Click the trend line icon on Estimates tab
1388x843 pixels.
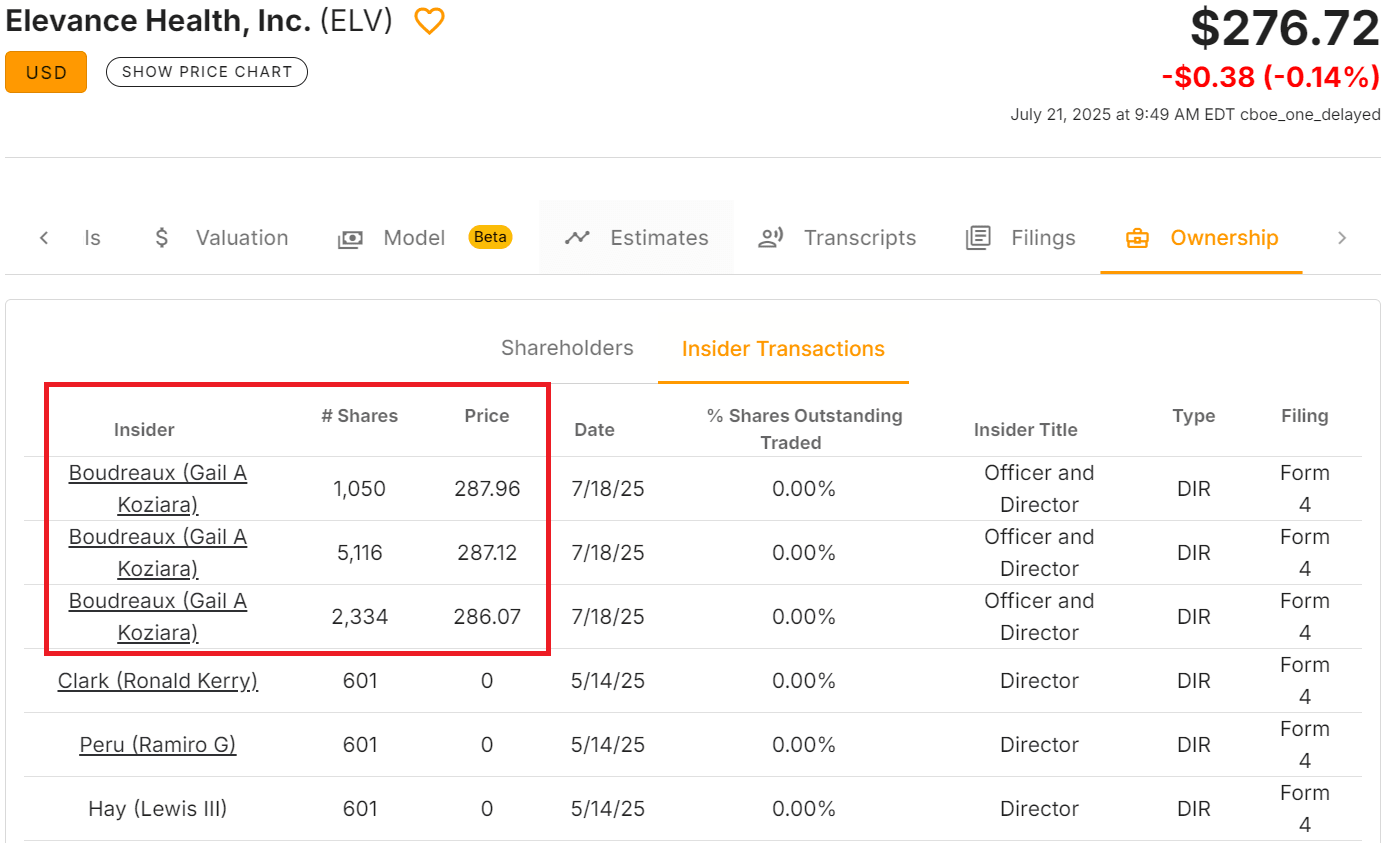[576, 238]
